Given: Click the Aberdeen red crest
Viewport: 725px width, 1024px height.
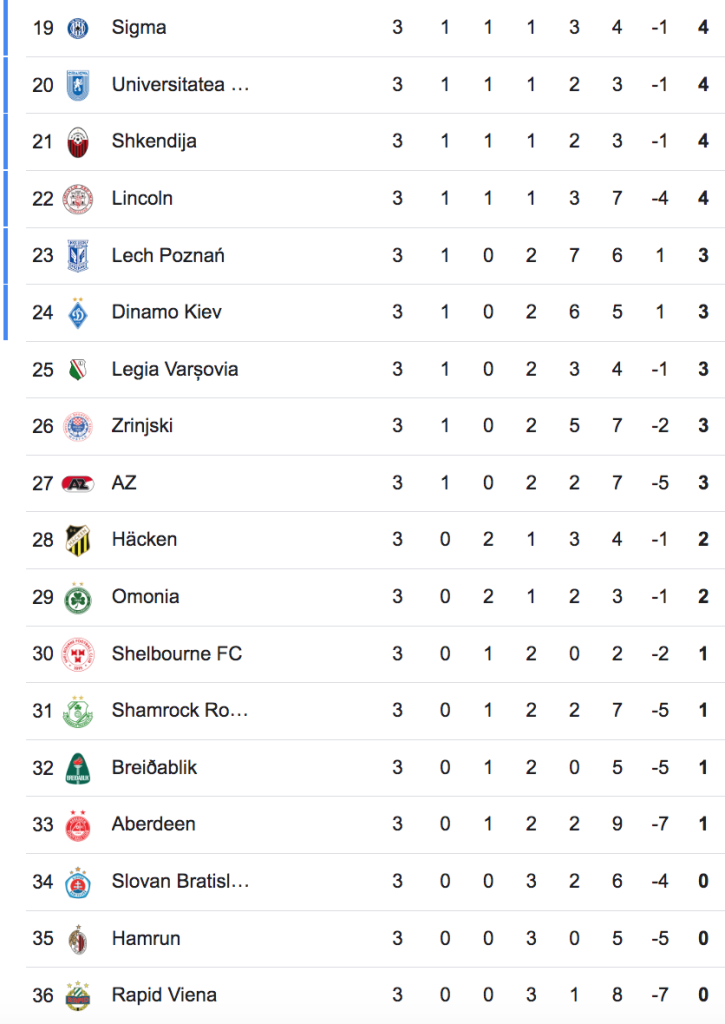Looking at the screenshot, I should click(78, 825).
